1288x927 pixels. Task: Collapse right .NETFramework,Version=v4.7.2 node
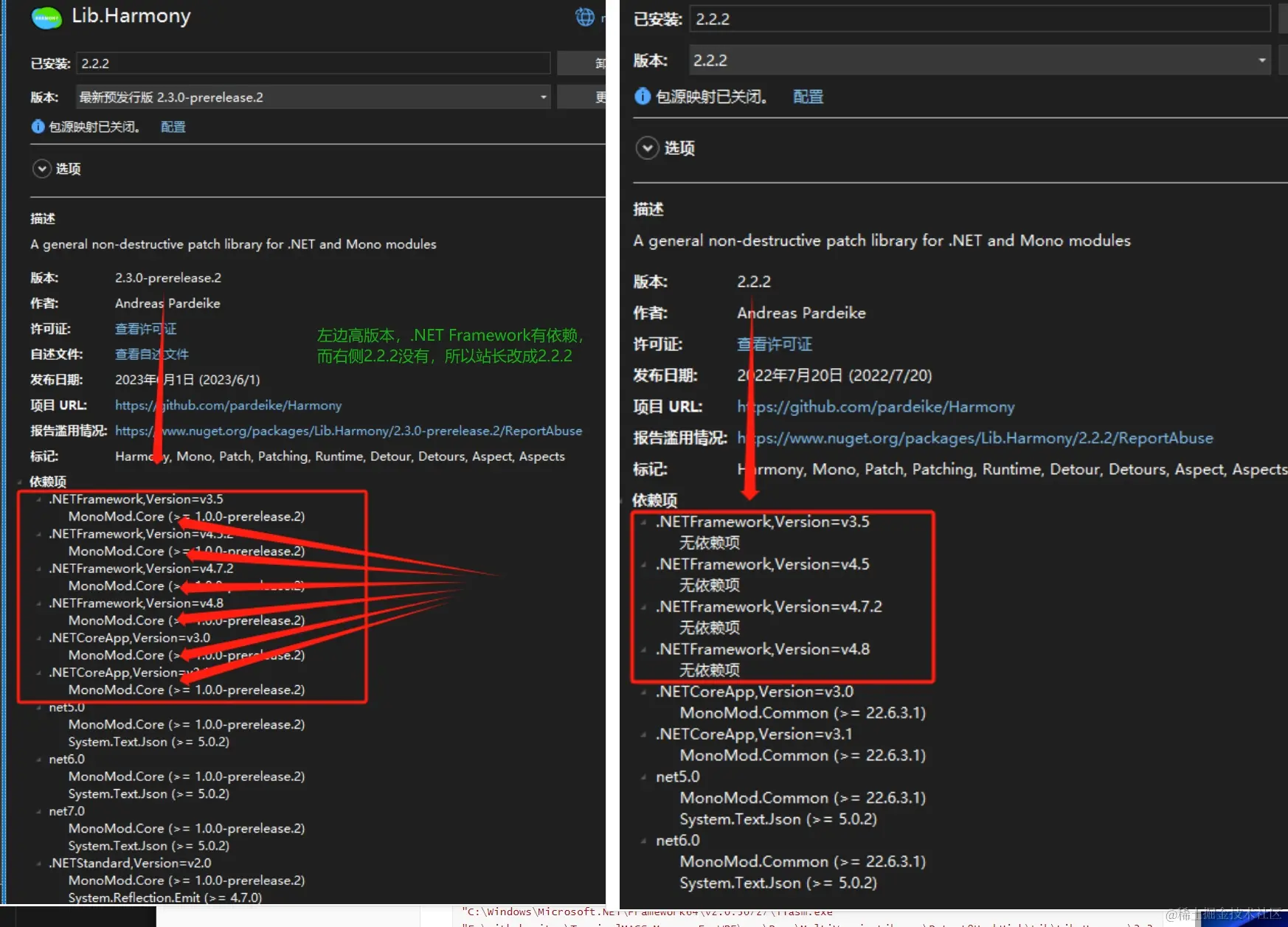click(x=645, y=607)
